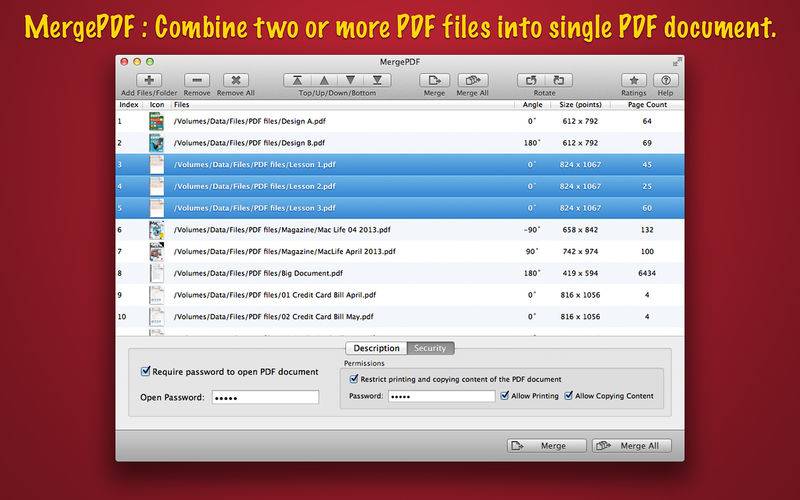This screenshot has width=800, height=500.
Task: Click the Merge All toolbar icon
Action: coord(473,80)
